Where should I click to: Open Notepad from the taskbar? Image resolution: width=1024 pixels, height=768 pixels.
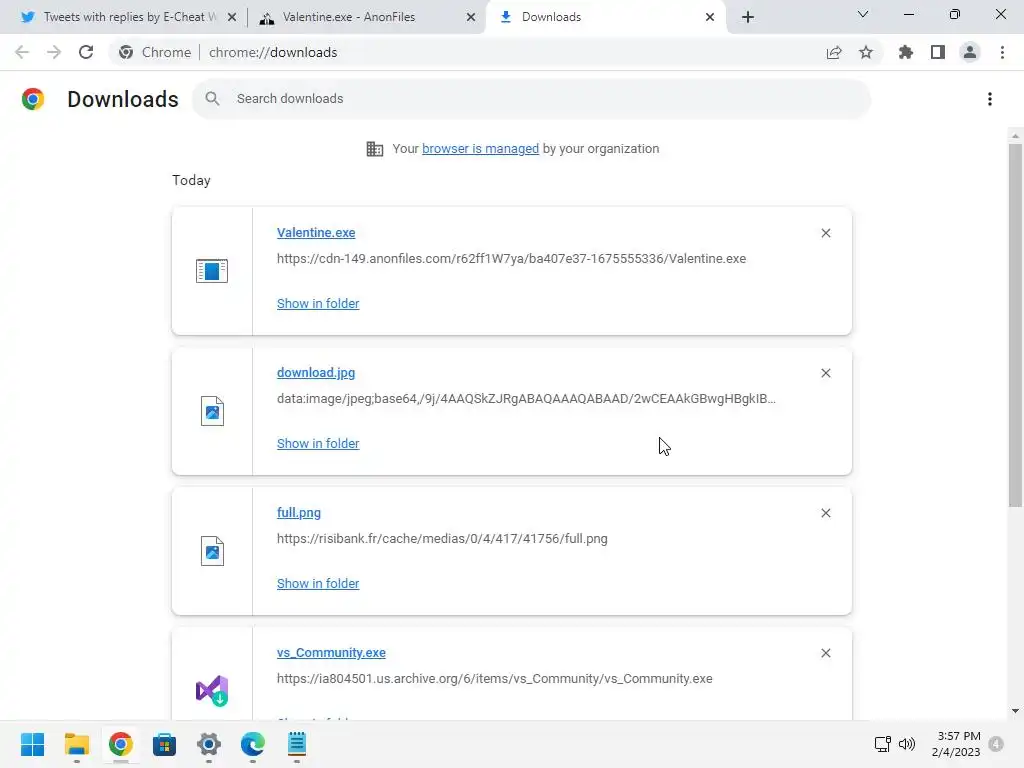(297, 744)
